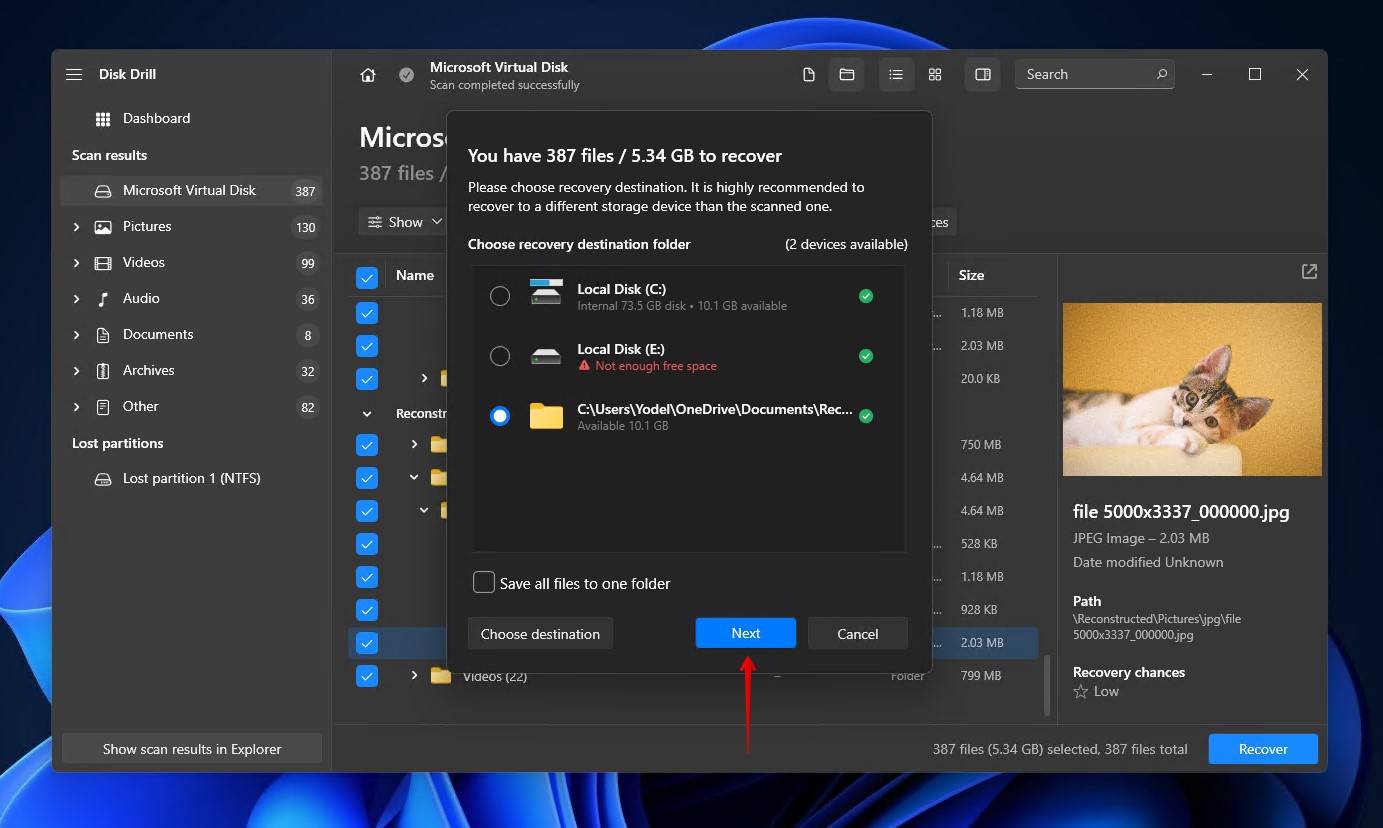Select grid view layout icon
Screen dimensions: 1383x828
(x=935, y=75)
